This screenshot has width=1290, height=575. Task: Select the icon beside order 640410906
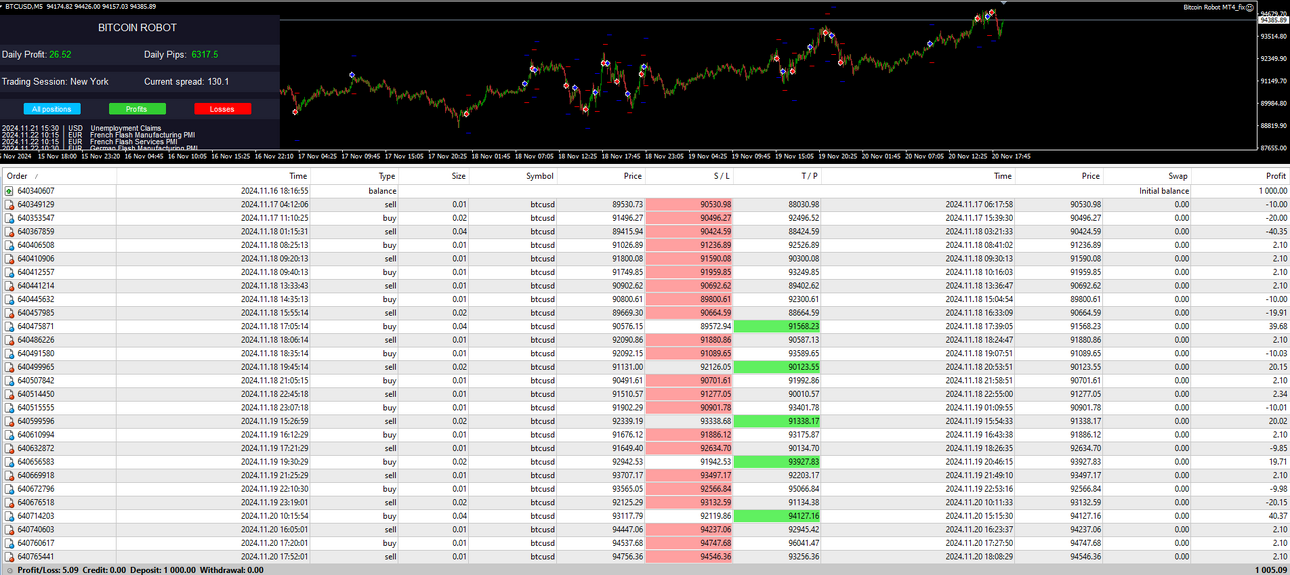click(x=9, y=258)
